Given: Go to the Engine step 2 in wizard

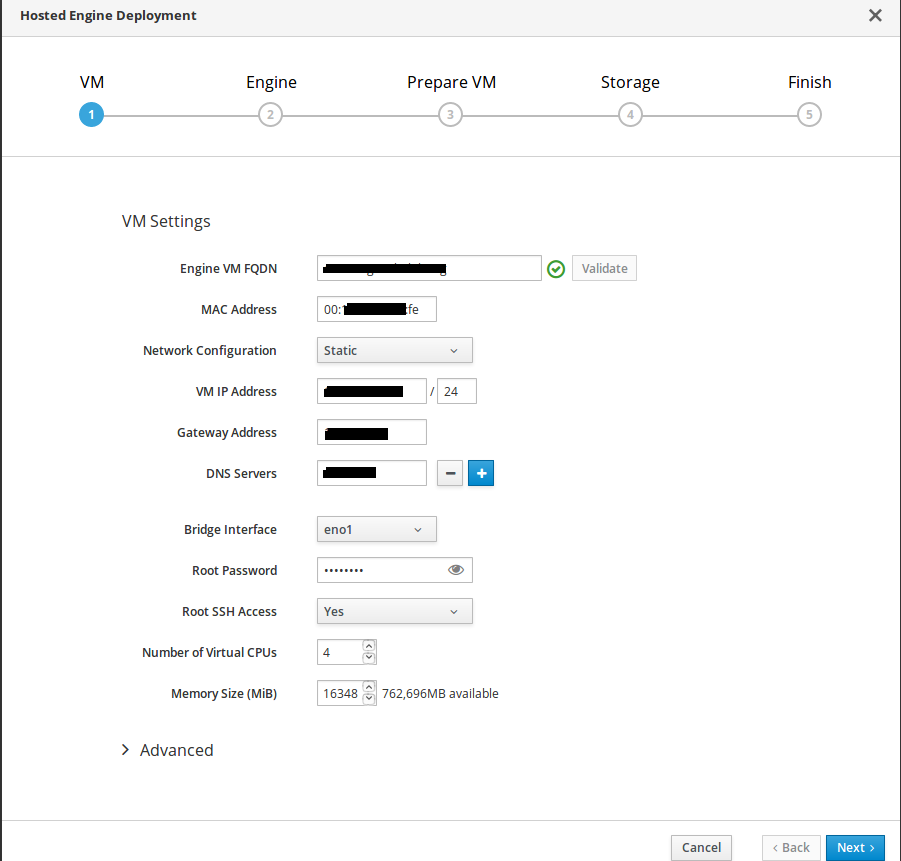Looking at the screenshot, I should pyautogui.click(x=270, y=115).
